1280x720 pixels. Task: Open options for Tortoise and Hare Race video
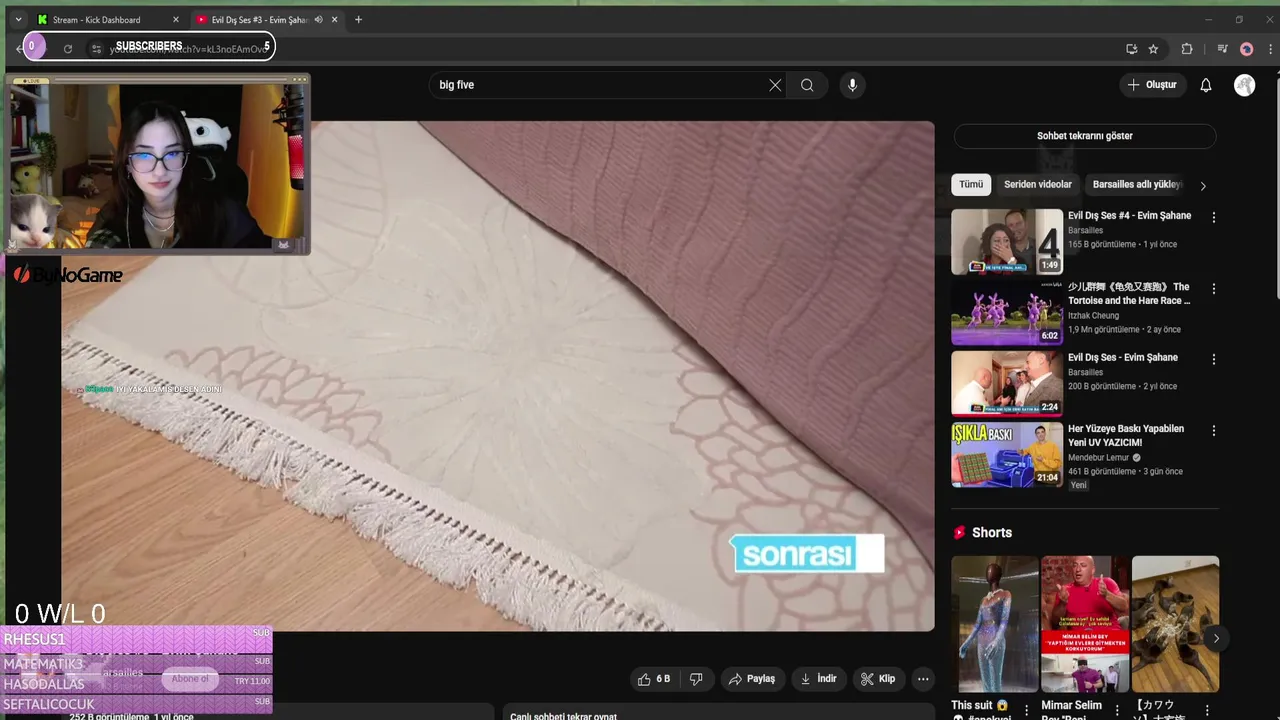pos(1214,288)
